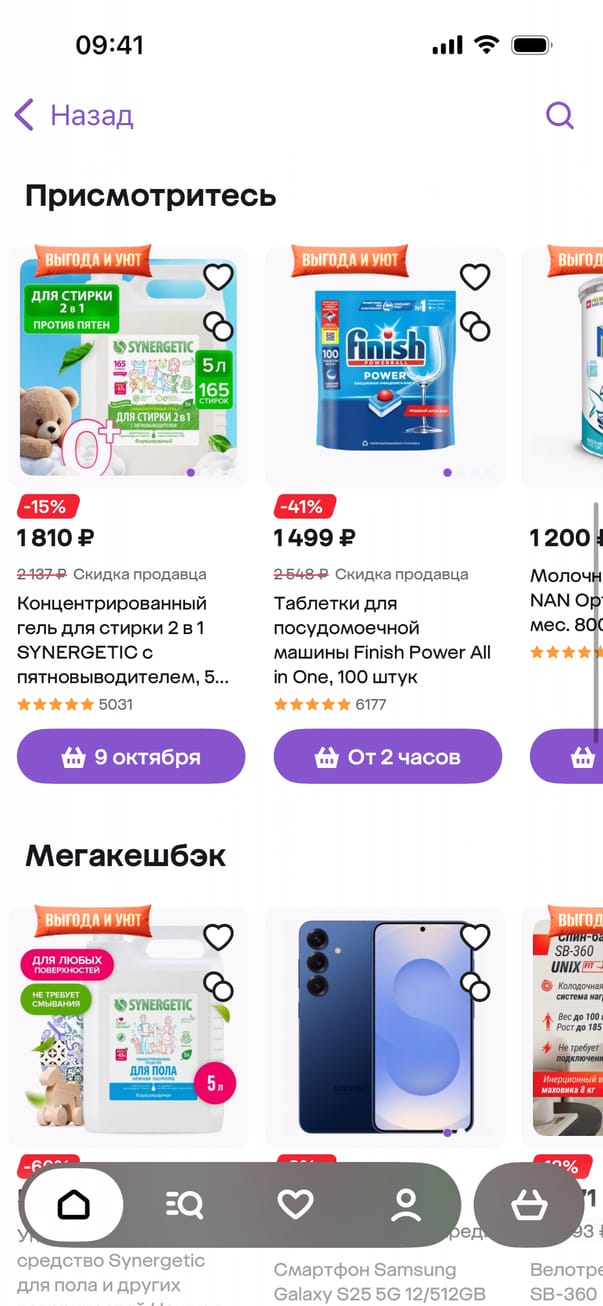Image resolution: width=603 pixels, height=1306 pixels.
Task: Add to cart with 9 октября delivery
Action: point(131,757)
